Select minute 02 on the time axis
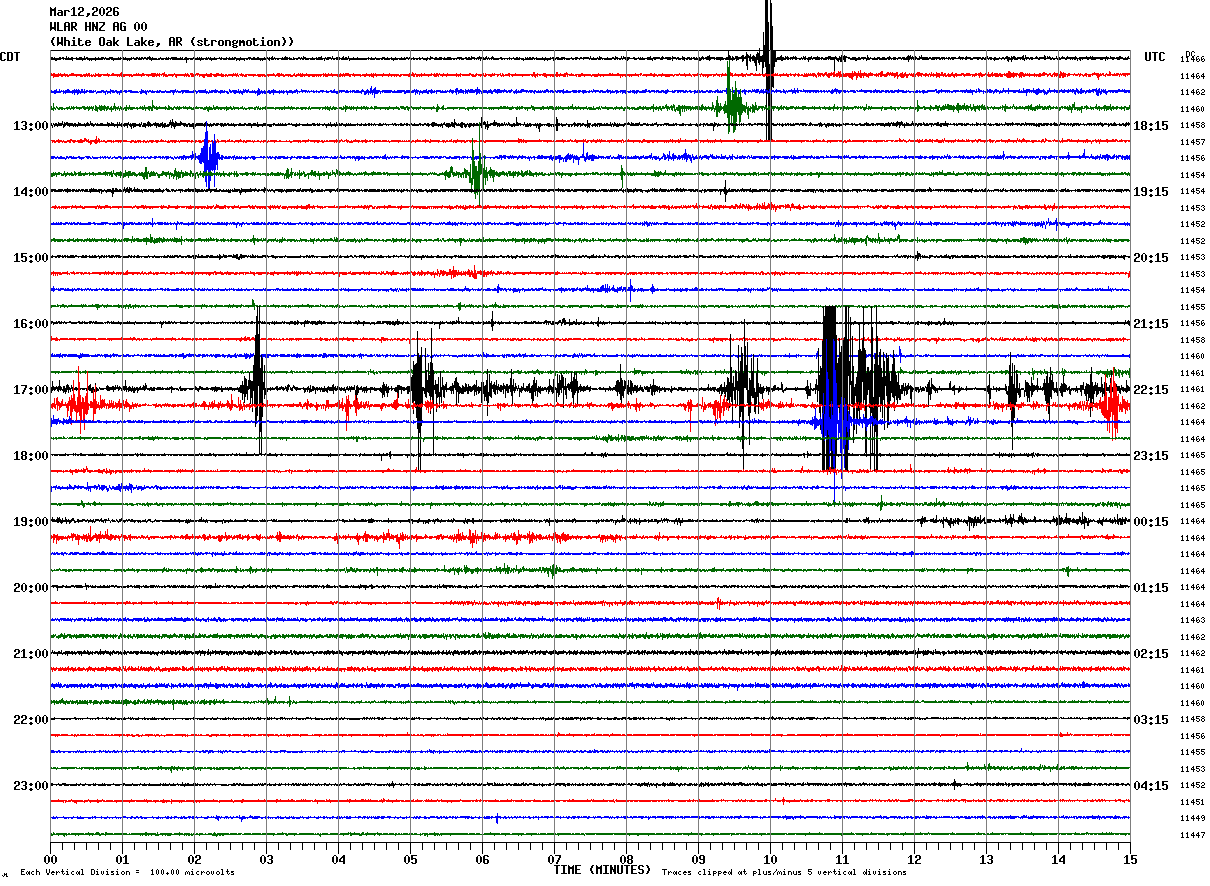Viewport: 1210px width, 886px height. coord(194,859)
